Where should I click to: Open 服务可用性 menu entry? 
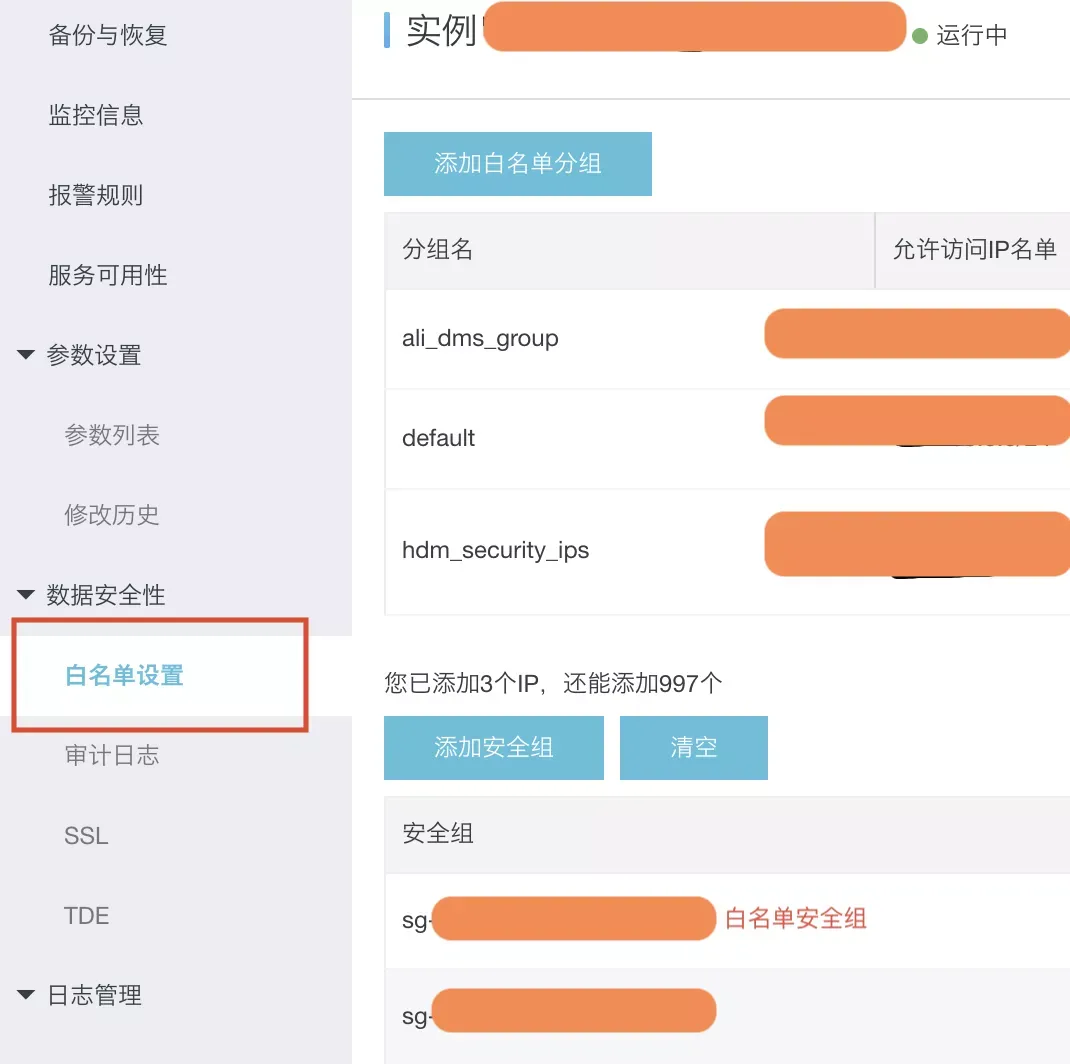coord(108,275)
